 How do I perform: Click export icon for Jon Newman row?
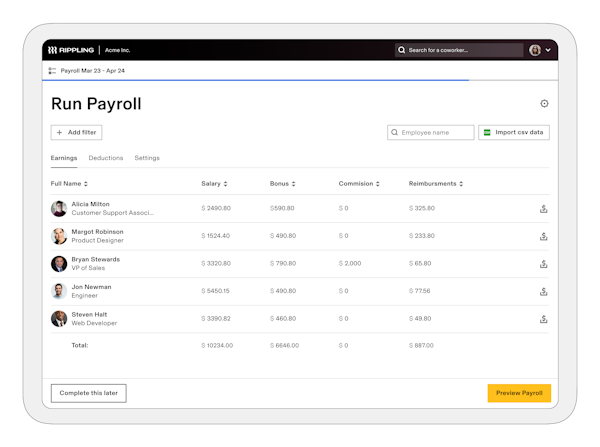(x=544, y=292)
